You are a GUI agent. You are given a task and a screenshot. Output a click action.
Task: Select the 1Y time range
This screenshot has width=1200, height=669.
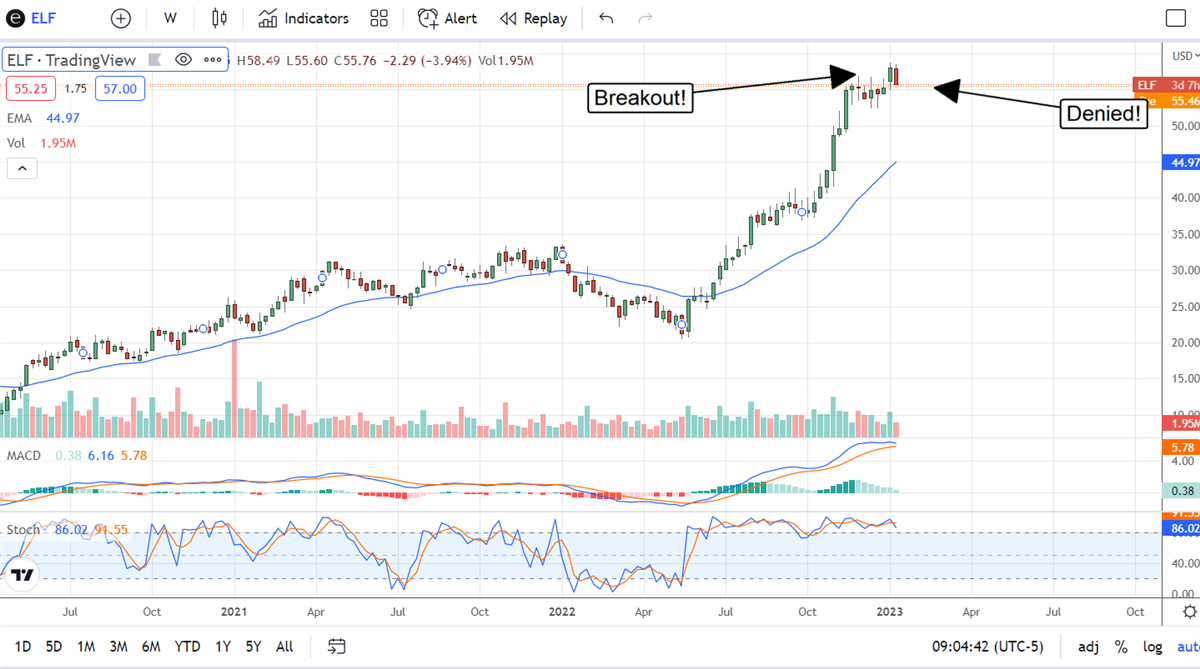point(221,646)
